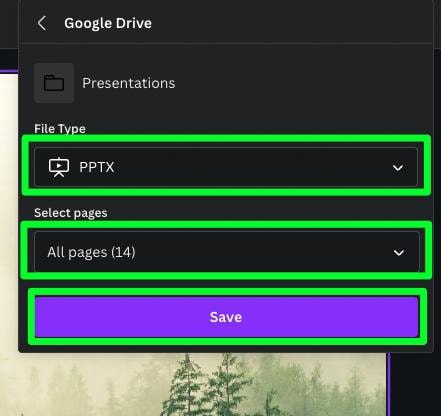Screen dimensions: 441x416
Task: Save the design to Google Drive
Action: [227, 317]
